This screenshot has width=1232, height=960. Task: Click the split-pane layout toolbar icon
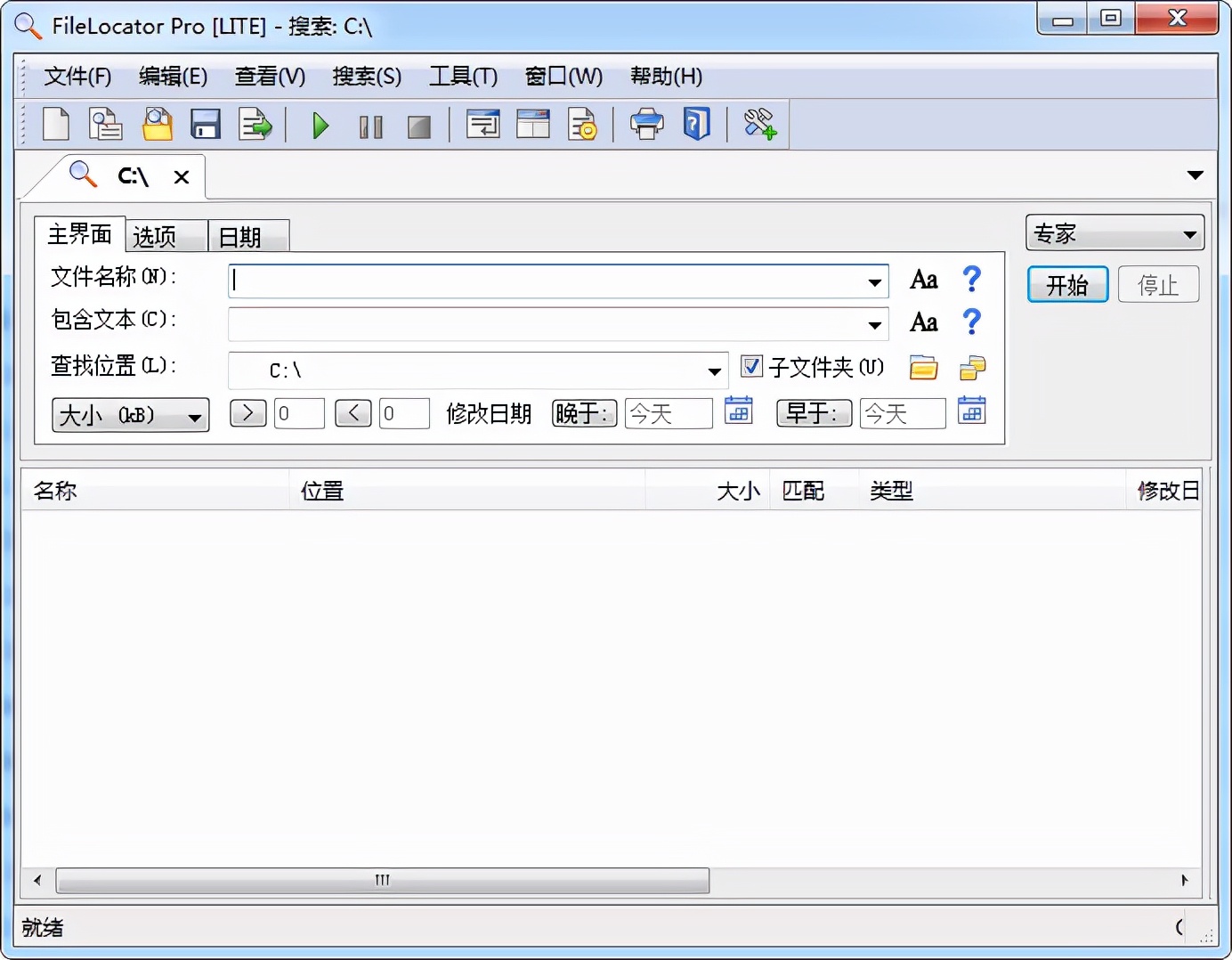pyautogui.click(x=533, y=125)
